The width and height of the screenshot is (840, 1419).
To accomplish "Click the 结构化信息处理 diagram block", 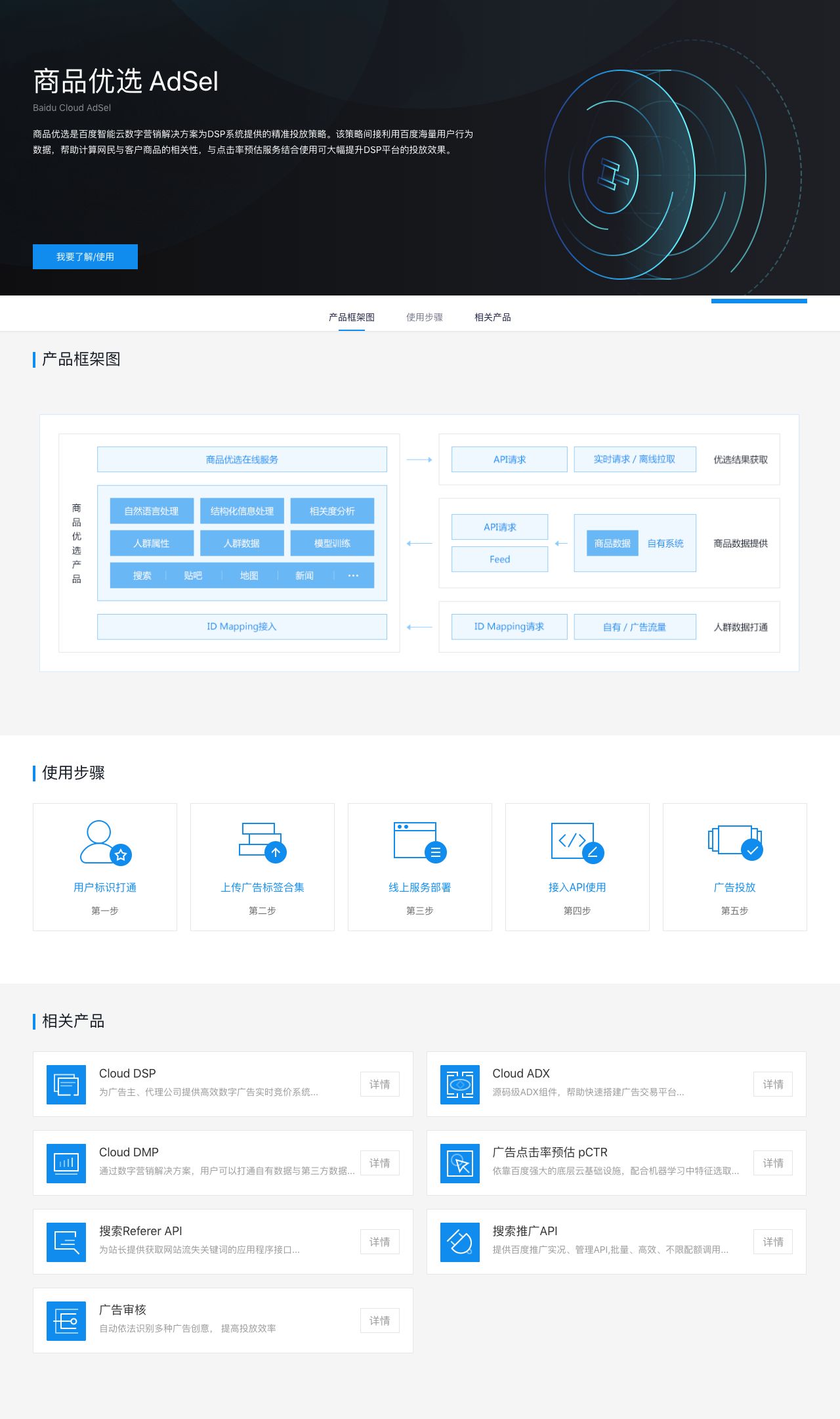I will 242,511.
